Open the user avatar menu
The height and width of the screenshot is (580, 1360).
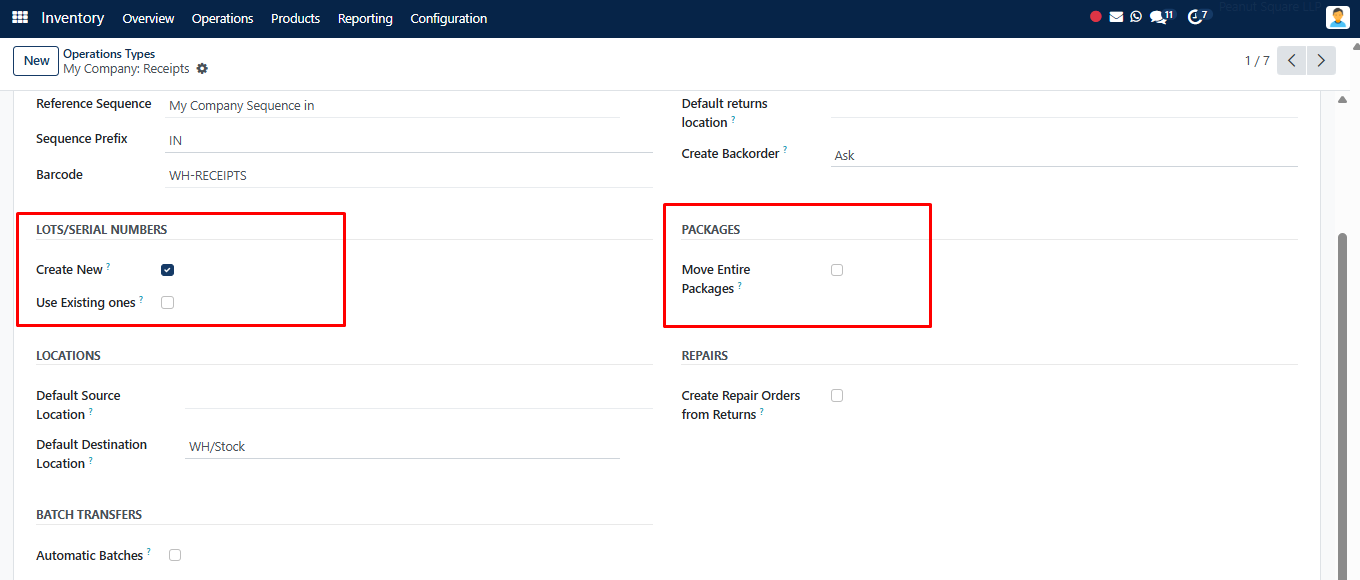coord(1337,18)
